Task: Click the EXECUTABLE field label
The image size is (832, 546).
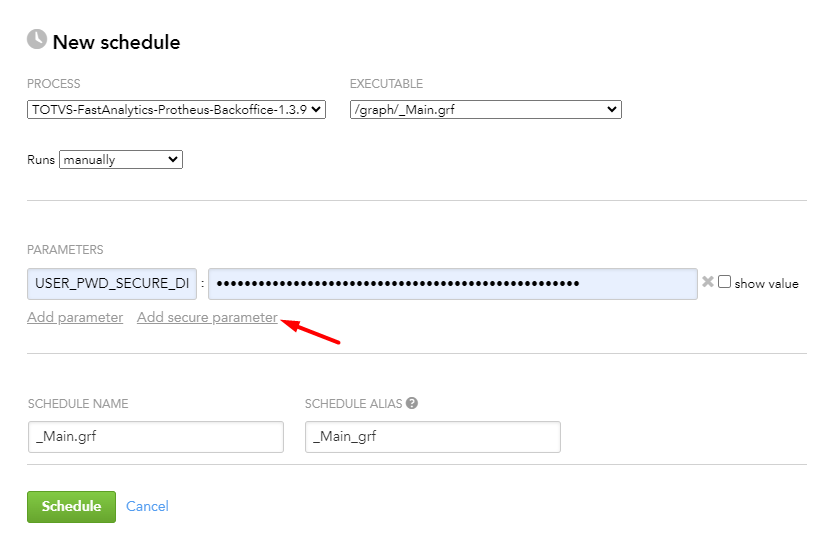Action: tap(386, 84)
